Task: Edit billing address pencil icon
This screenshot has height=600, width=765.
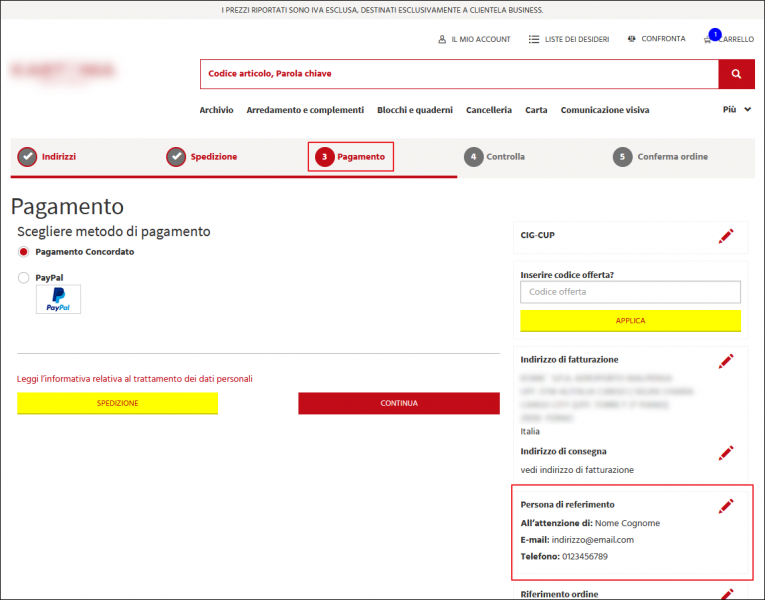Action: 725,361
